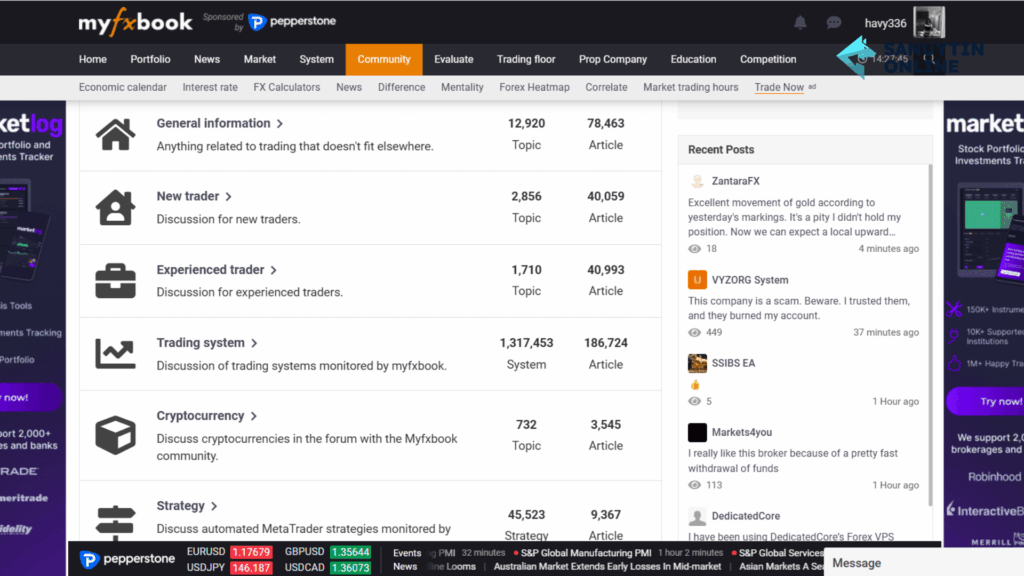1024x576 pixels.
Task: Open the News main menu item
Action: [207, 59]
